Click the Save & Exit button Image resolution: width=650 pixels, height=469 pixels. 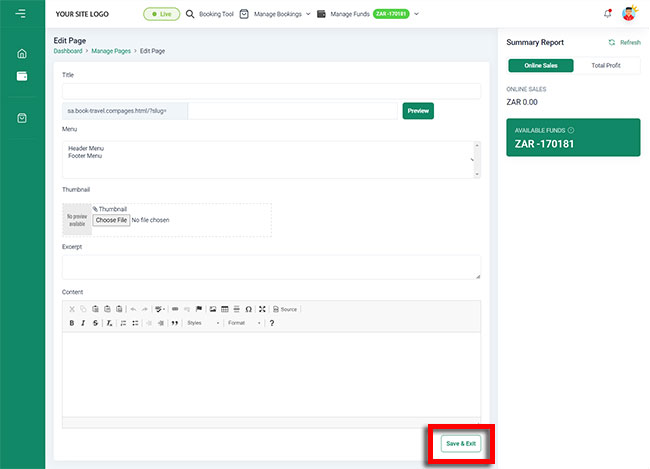(x=461, y=443)
